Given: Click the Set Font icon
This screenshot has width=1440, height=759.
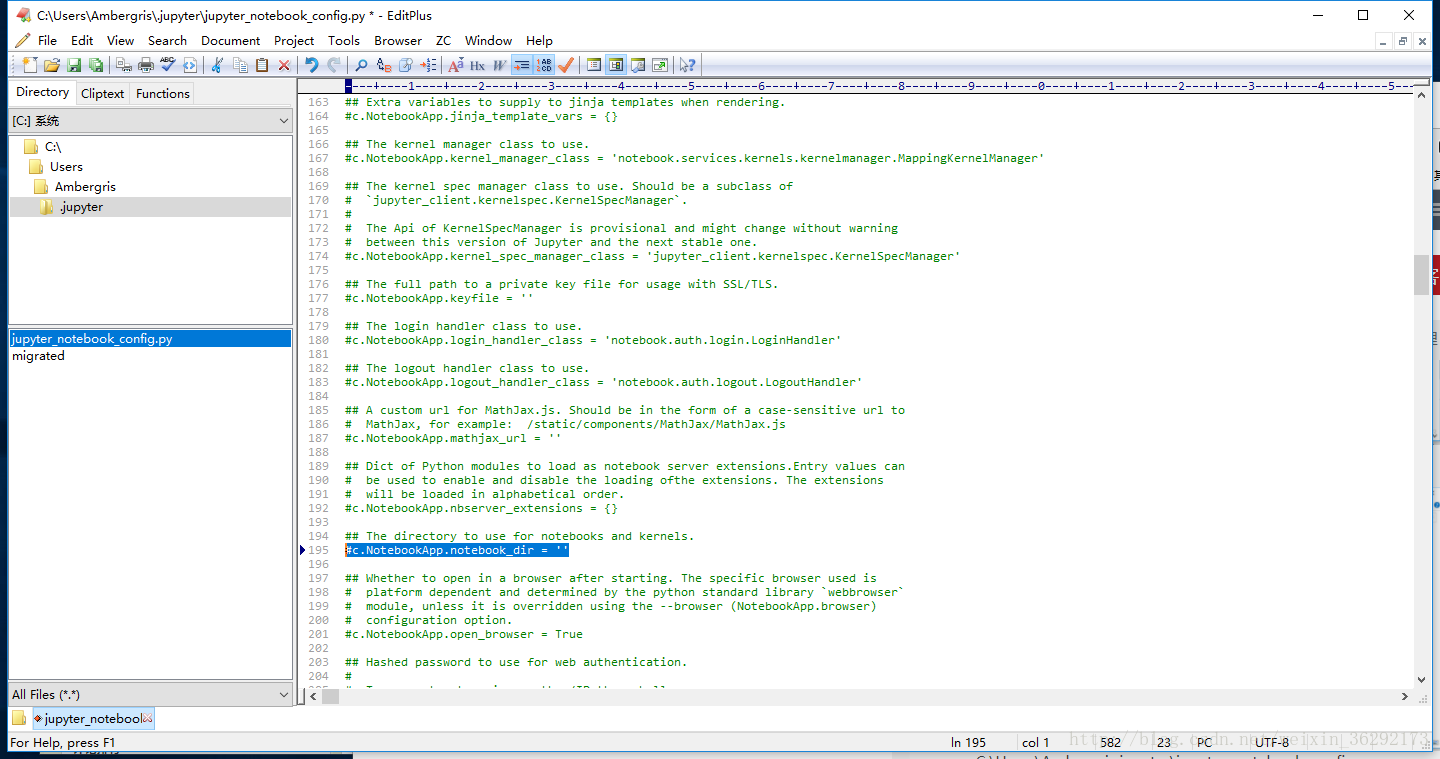Looking at the screenshot, I should [x=456, y=65].
